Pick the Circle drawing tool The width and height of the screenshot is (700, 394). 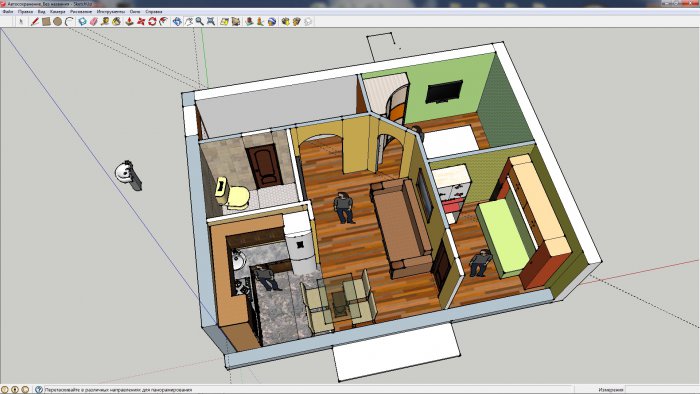(58, 21)
